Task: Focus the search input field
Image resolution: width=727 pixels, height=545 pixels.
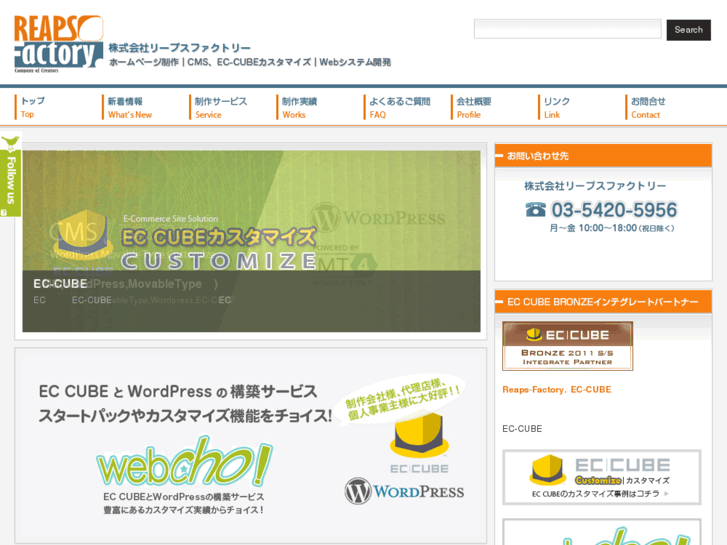Action: [x=568, y=29]
